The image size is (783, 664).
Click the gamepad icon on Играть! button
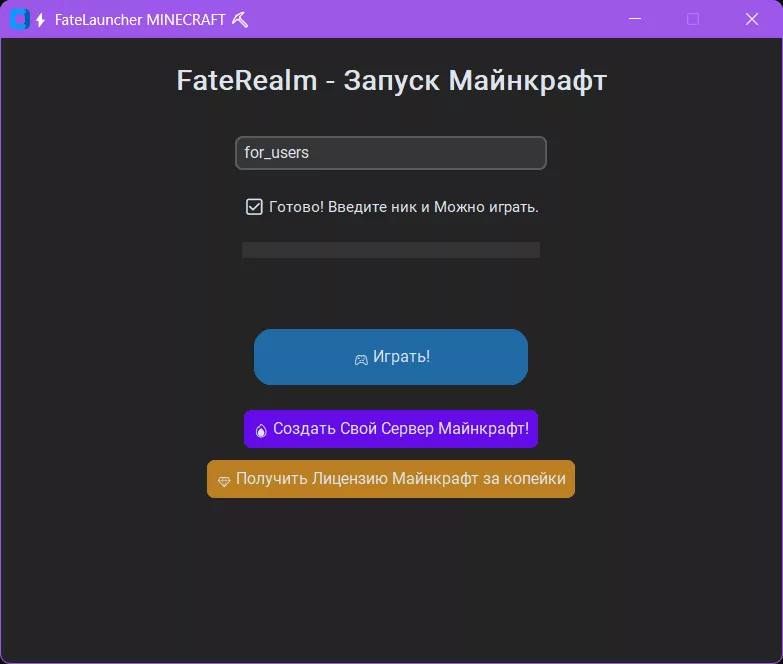[x=361, y=359]
